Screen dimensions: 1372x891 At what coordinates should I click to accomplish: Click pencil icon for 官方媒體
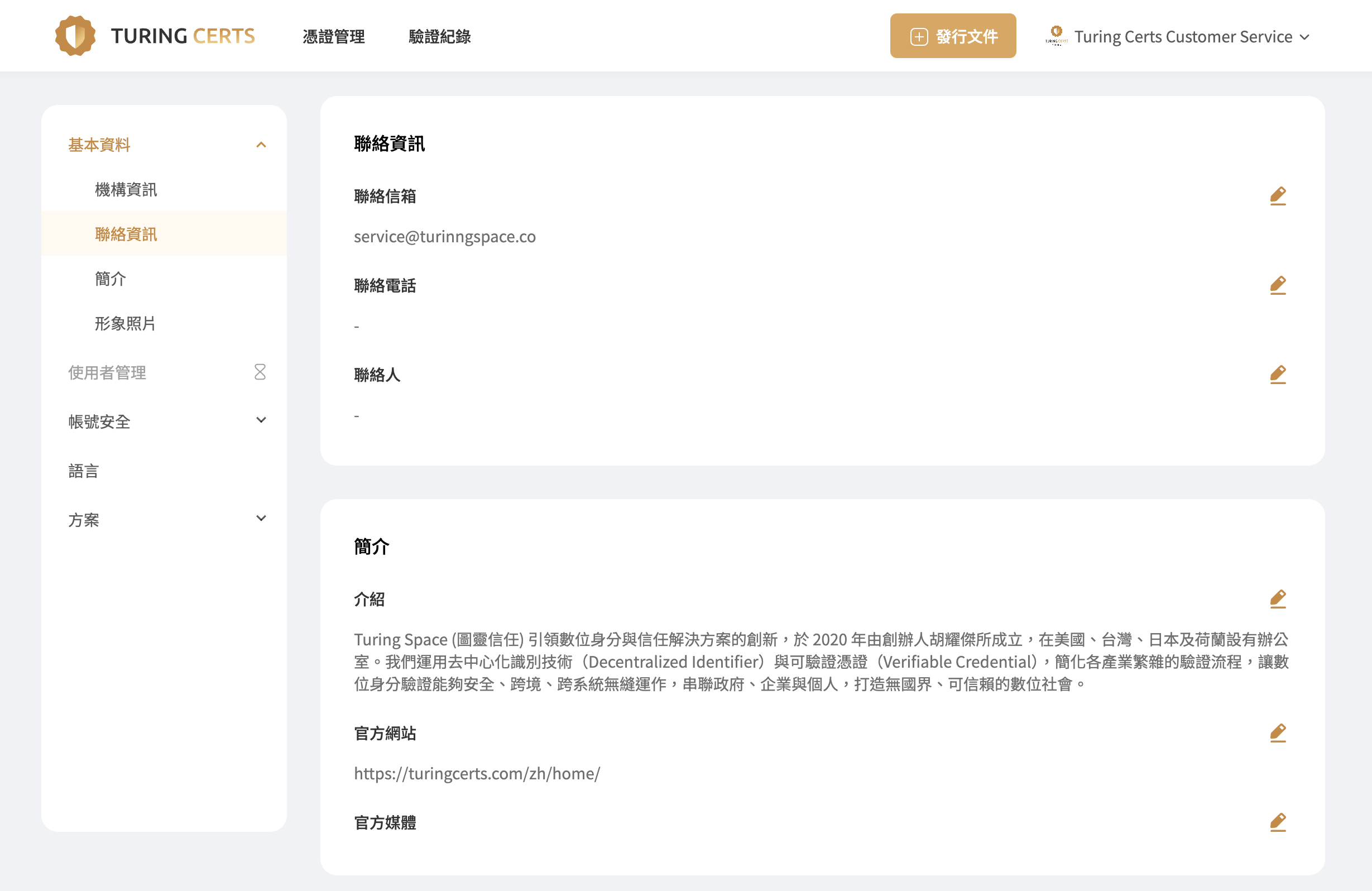click(1278, 822)
